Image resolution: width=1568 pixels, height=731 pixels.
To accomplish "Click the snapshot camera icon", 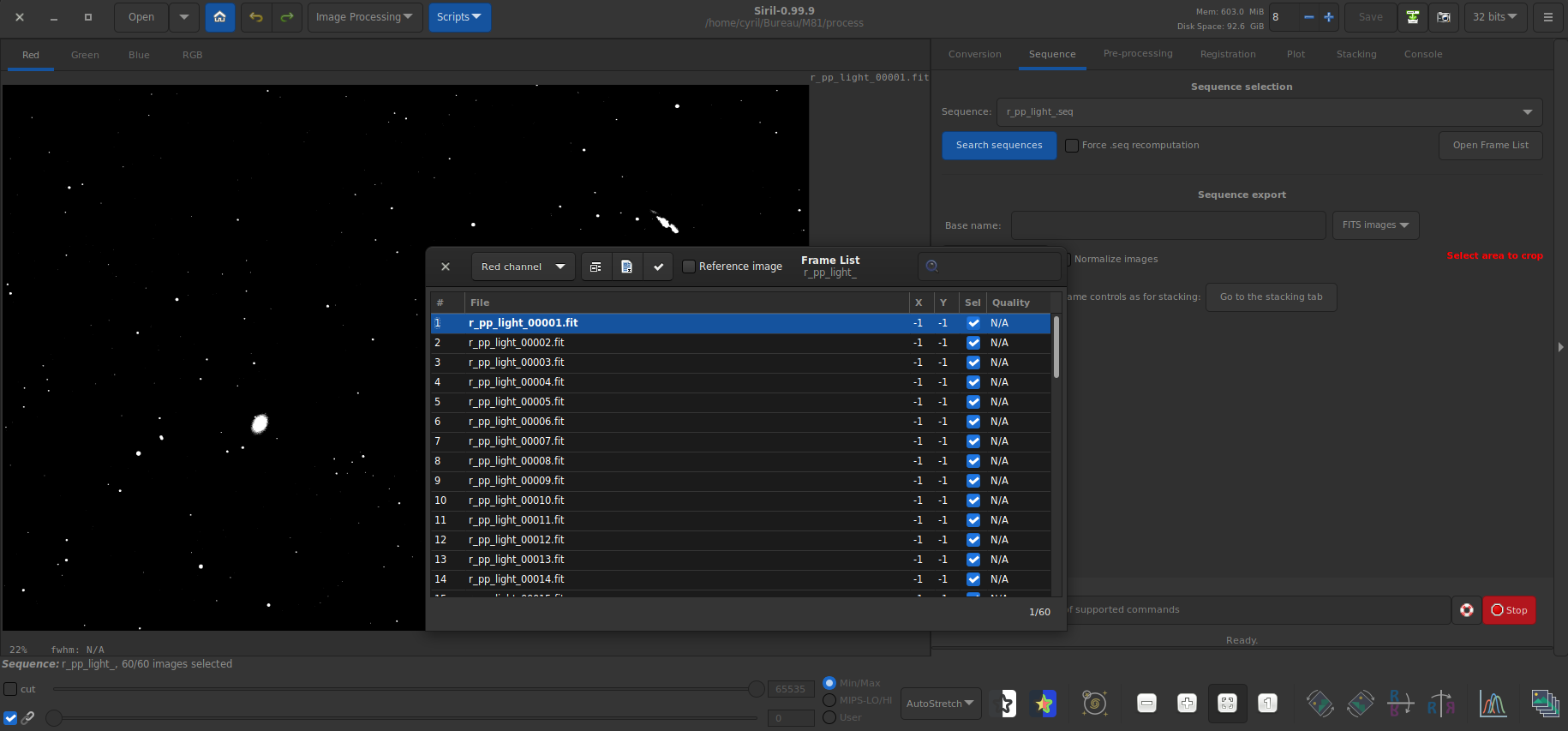I will pos(1444,17).
